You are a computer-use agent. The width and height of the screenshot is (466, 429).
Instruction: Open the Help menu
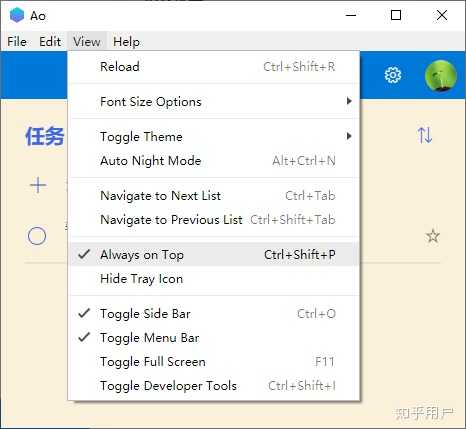coord(126,42)
